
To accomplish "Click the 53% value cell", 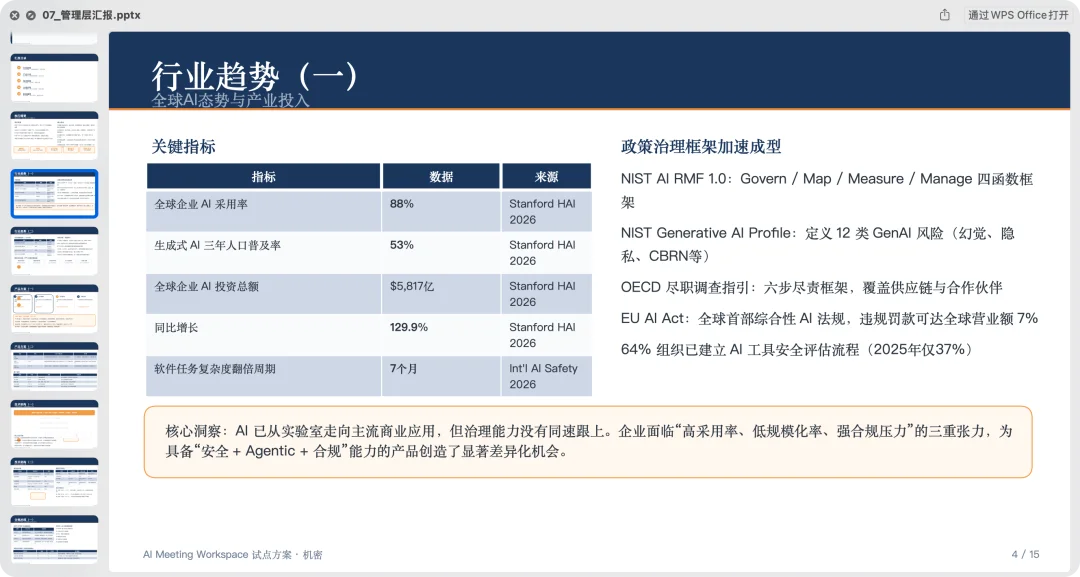I will 441,252.
